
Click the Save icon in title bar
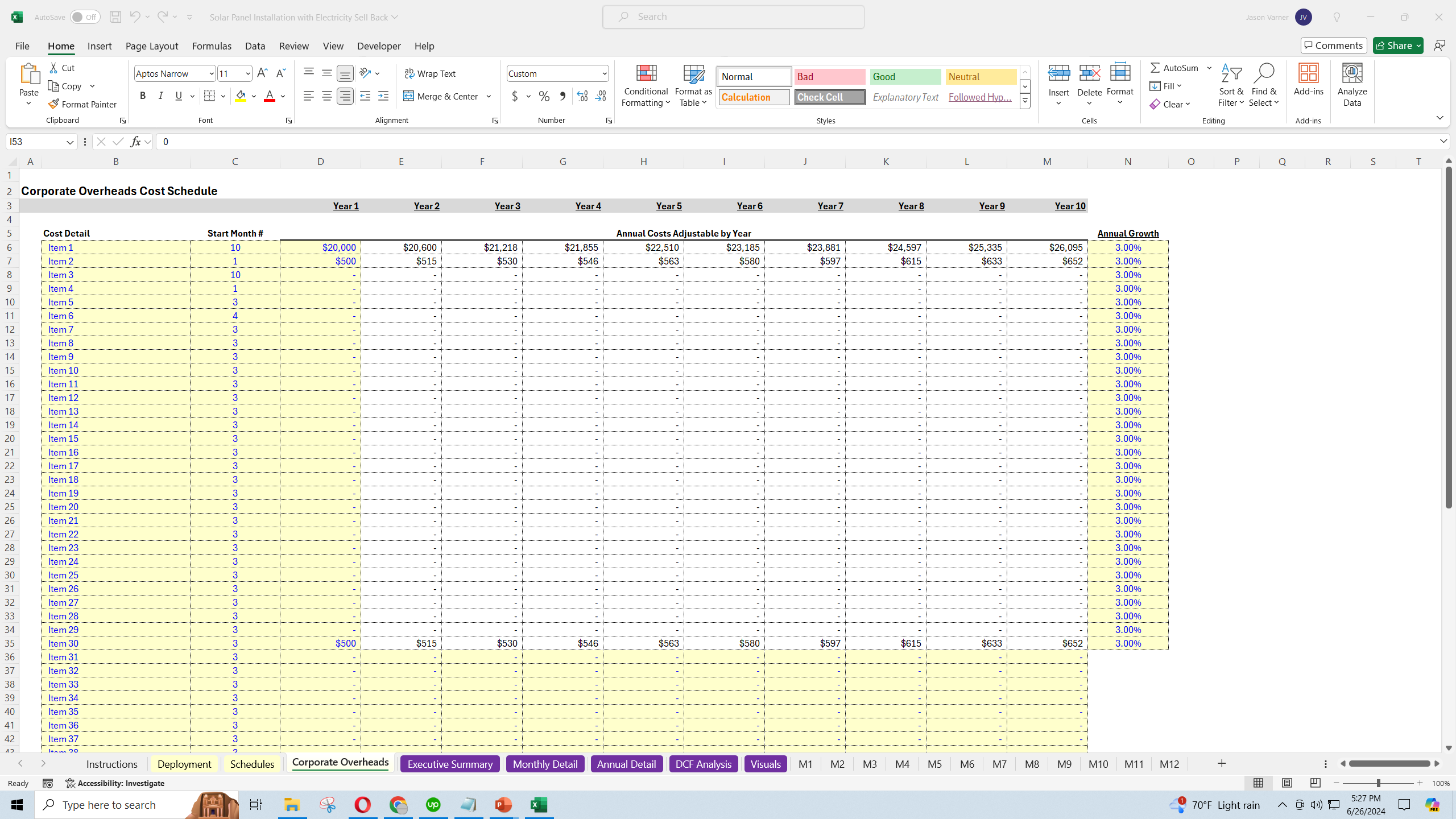(115, 17)
